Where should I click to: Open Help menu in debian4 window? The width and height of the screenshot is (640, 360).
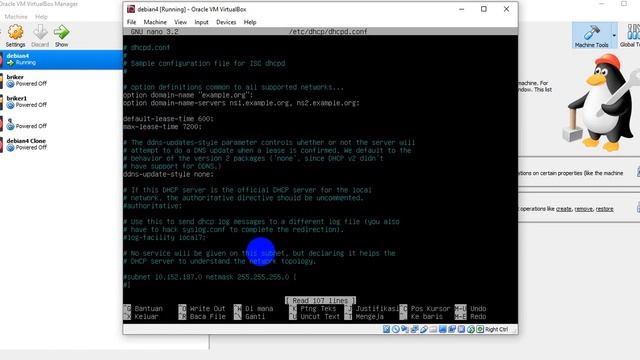coord(250,22)
